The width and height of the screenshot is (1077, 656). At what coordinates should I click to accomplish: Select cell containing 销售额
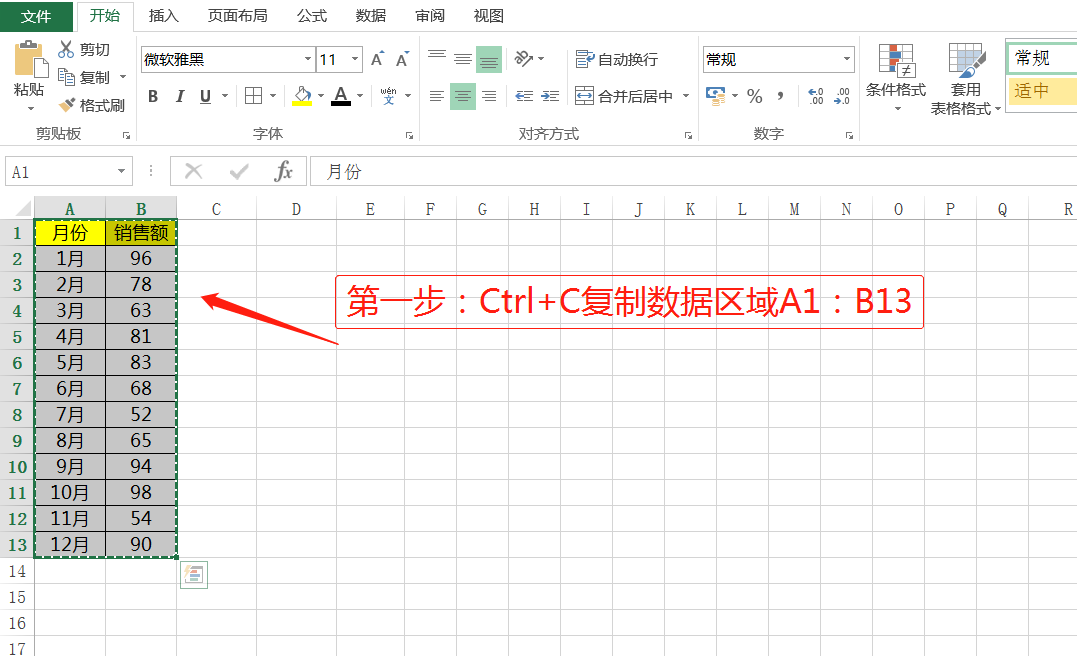tap(141, 233)
